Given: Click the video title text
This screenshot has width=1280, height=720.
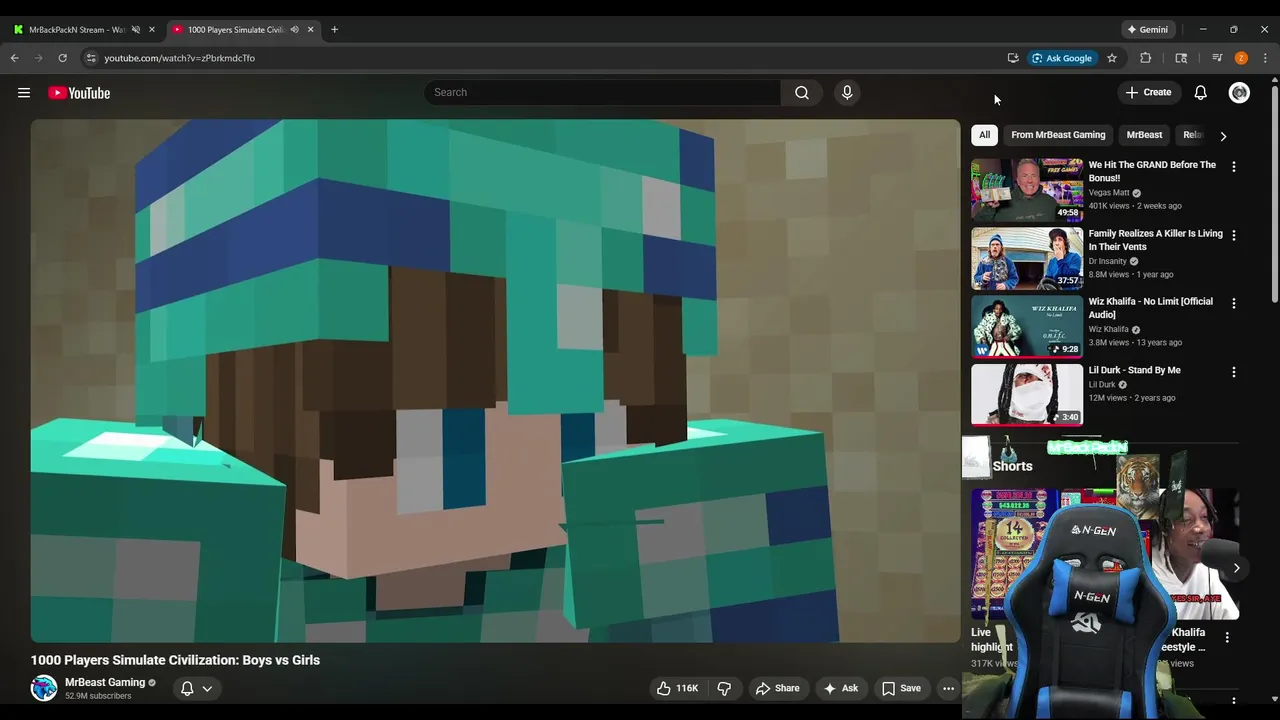Looking at the screenshot, I should point(175,660).
